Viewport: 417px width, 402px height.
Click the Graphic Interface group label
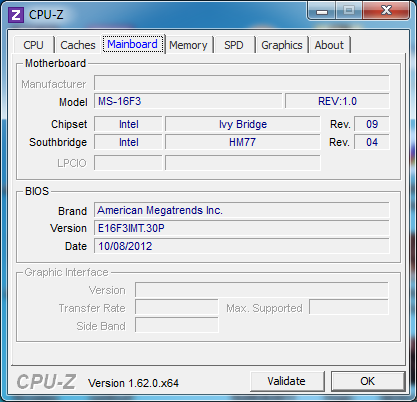(66, 272)
